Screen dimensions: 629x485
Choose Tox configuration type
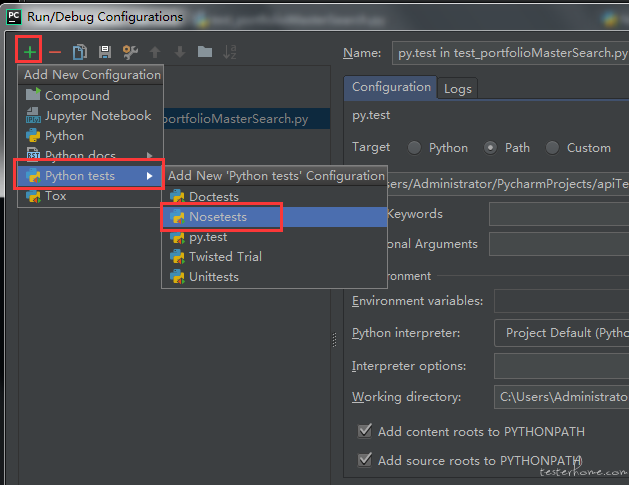90,196
